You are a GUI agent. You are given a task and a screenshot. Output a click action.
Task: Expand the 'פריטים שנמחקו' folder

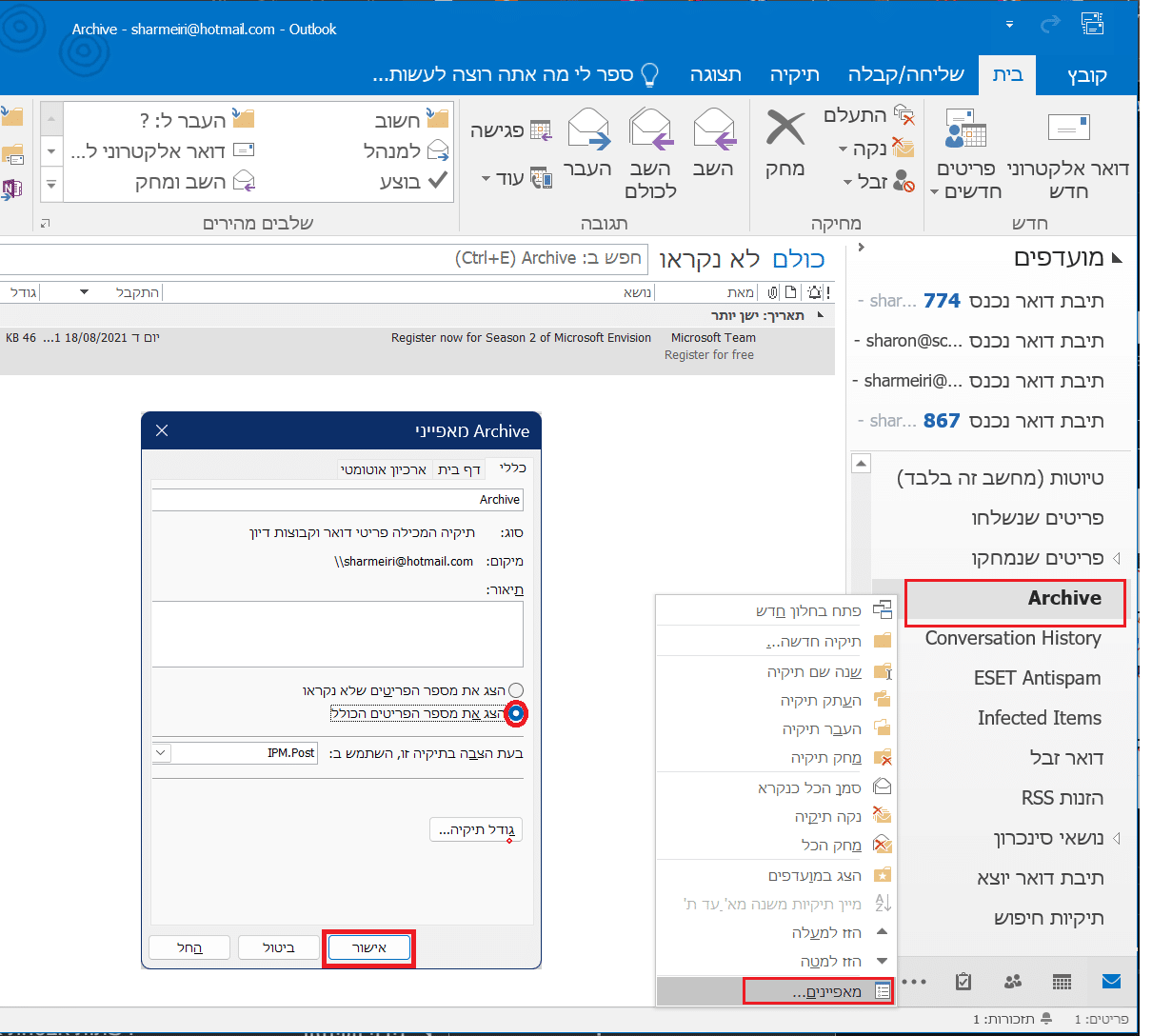[x=1117, y=558]
